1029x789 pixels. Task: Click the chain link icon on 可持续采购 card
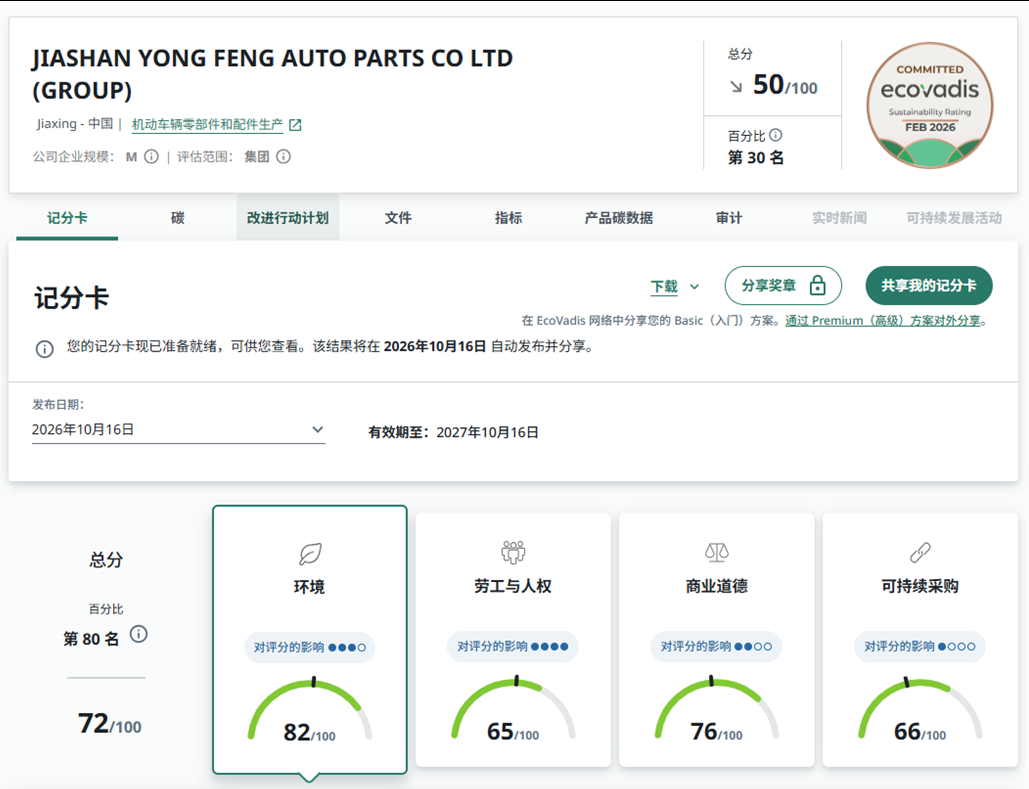click(x=920, y=552)
